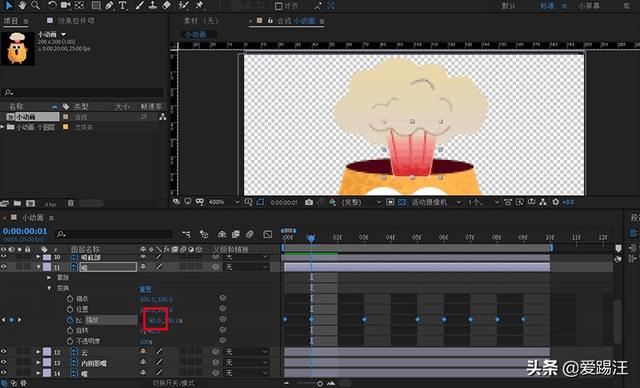This screenshot has height=388, width=640.
Task: Enable frame blending icon in timeline
Action: pos(236,234)
